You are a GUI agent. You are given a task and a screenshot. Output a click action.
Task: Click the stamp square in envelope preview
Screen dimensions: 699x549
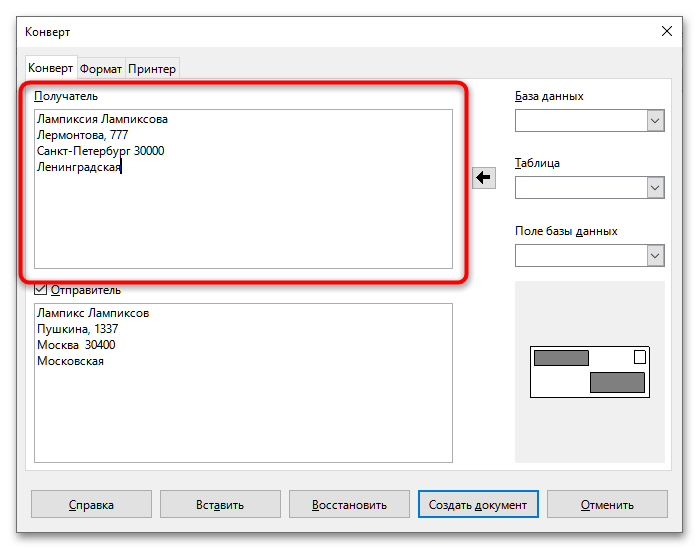(x=640, y=357)
